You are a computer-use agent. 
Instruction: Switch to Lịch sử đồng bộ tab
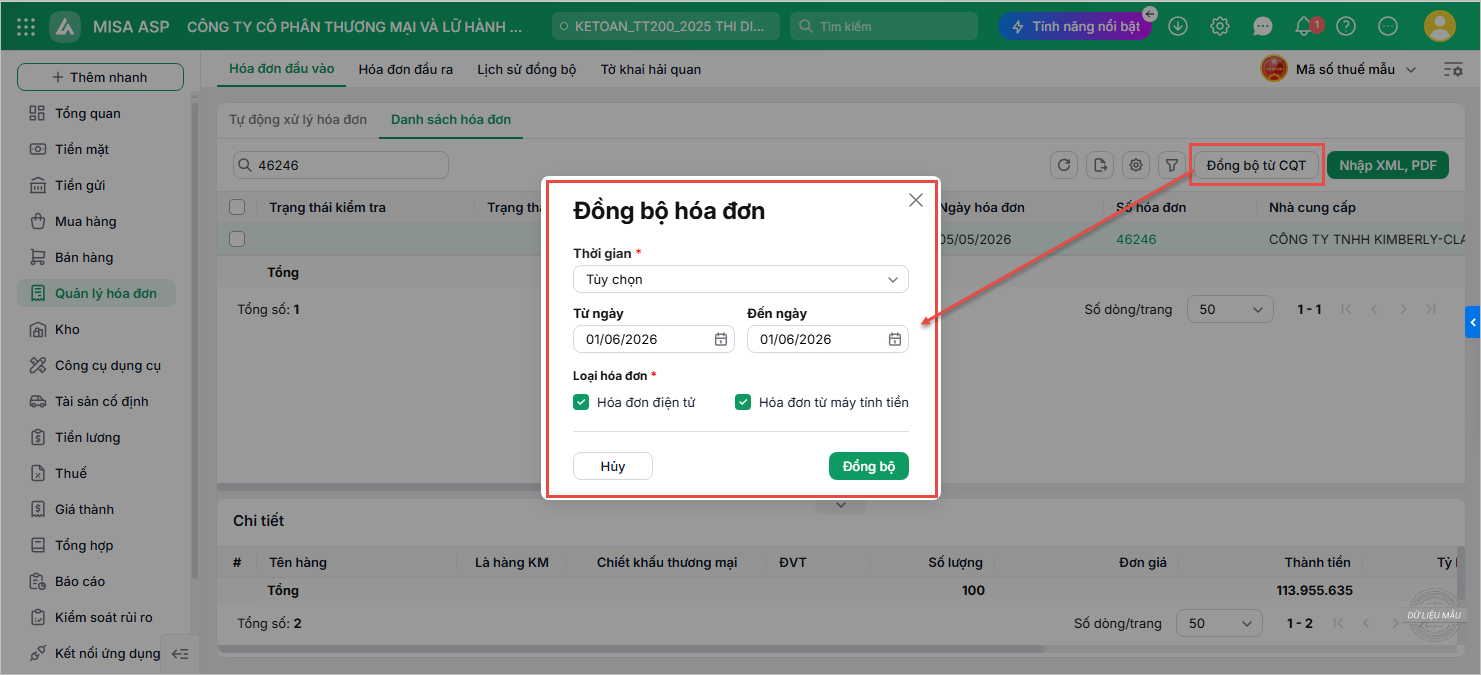click(x=527, y=69)
